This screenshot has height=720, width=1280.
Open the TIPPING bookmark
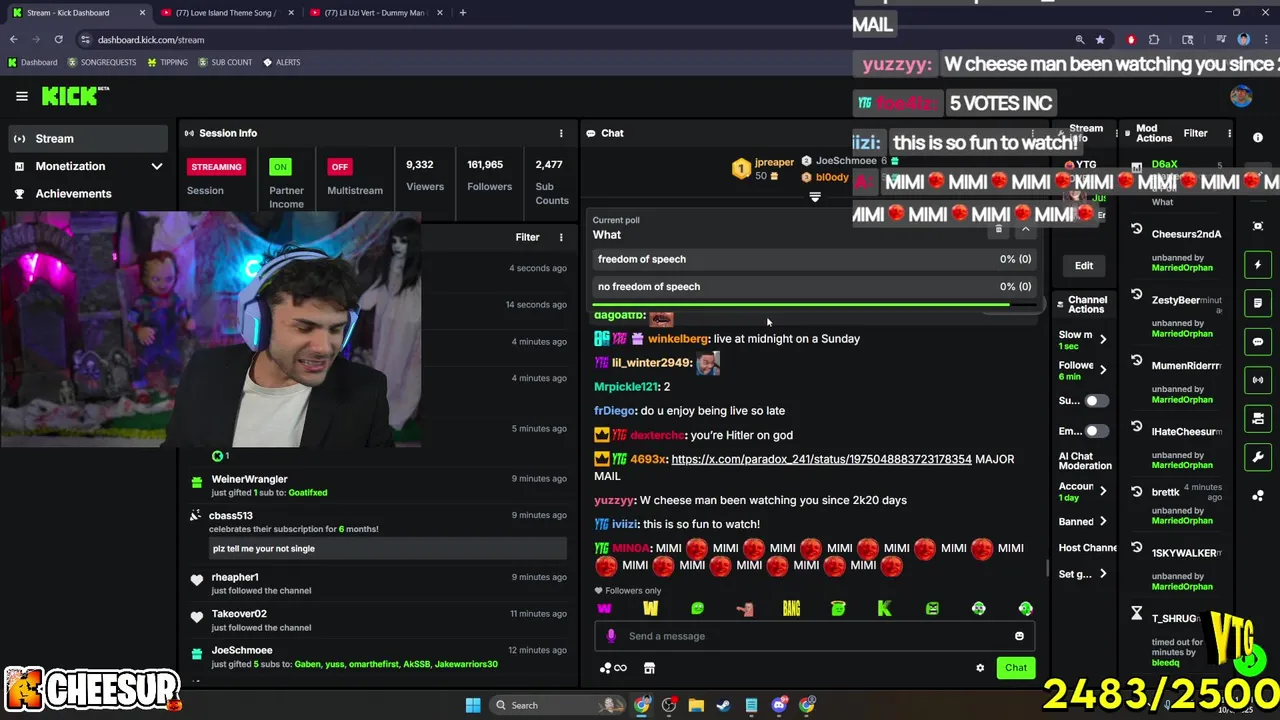[167, 62]
